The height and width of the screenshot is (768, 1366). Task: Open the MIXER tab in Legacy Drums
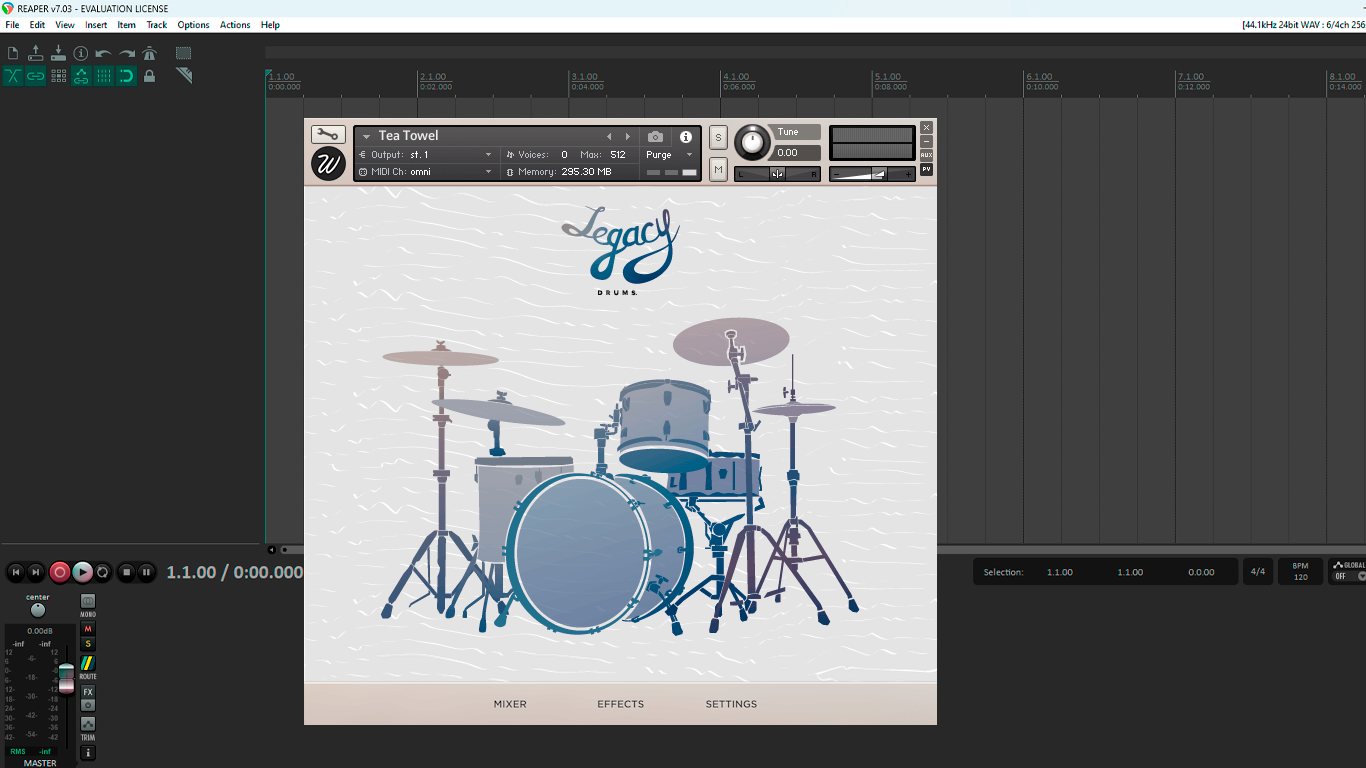point(510,704)
